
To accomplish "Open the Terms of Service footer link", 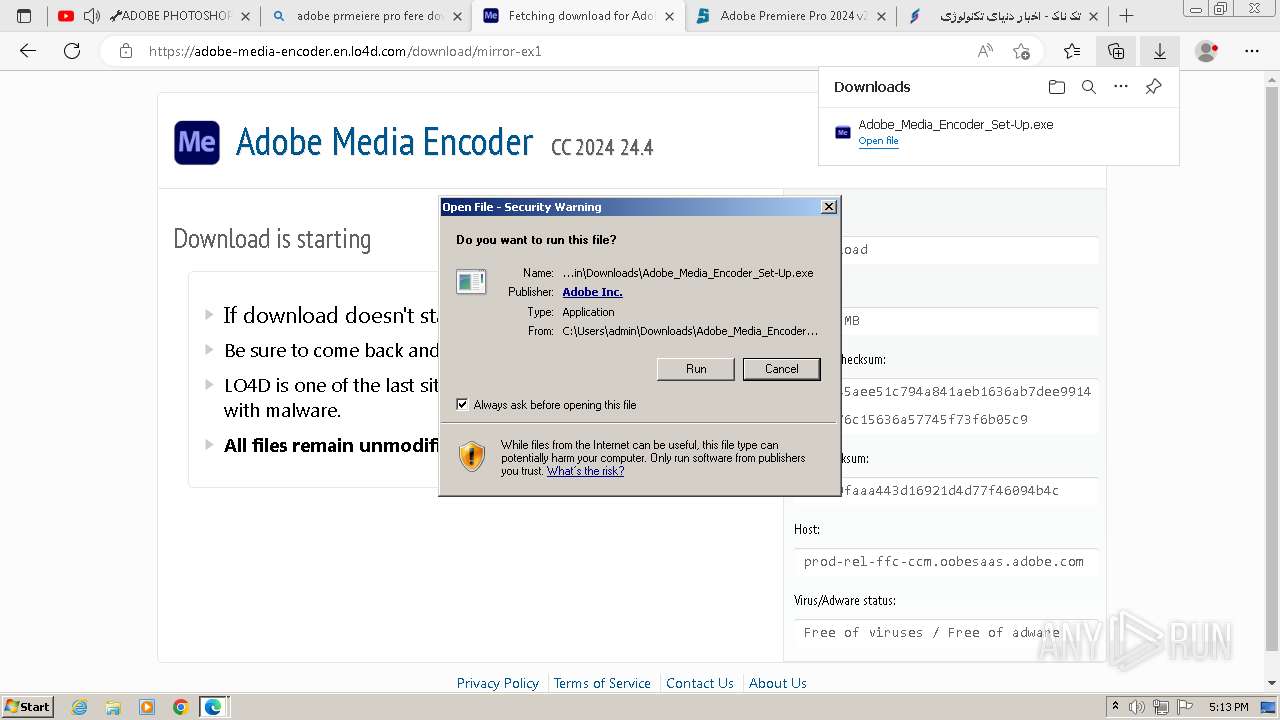I will coord(602,683).
